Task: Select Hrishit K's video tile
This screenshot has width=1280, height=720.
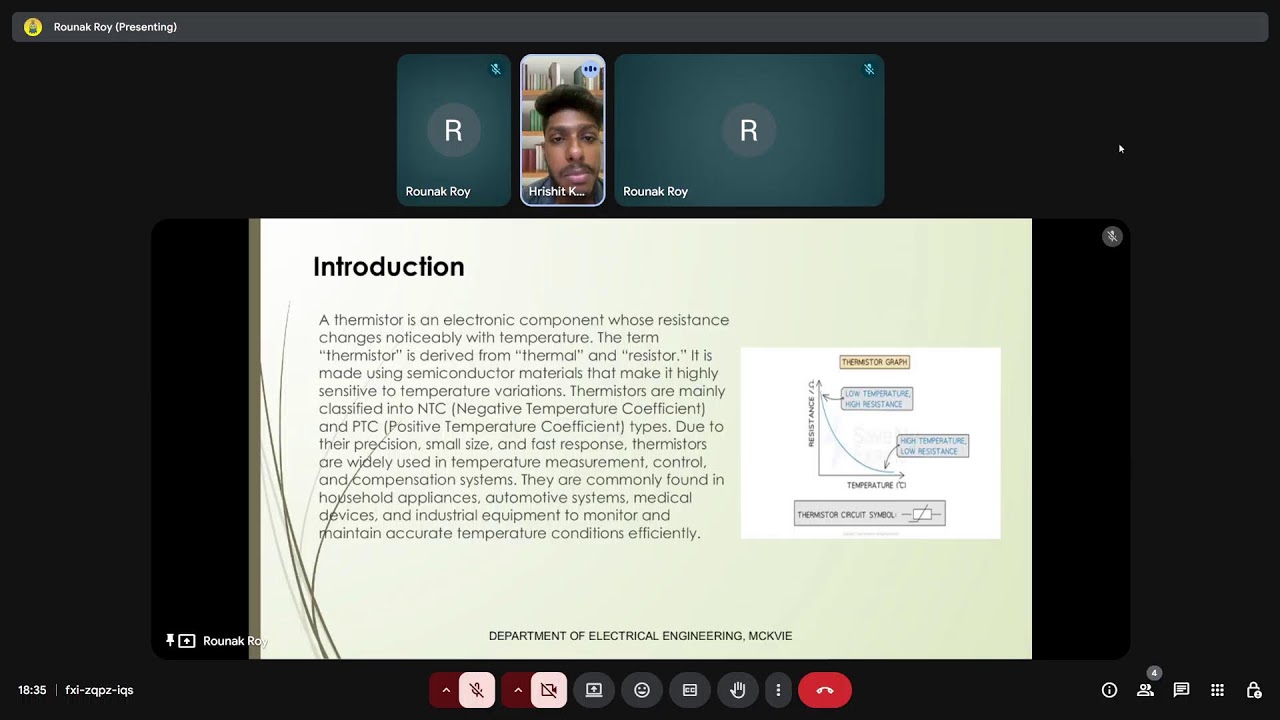Action: click(x=563, y=130)
